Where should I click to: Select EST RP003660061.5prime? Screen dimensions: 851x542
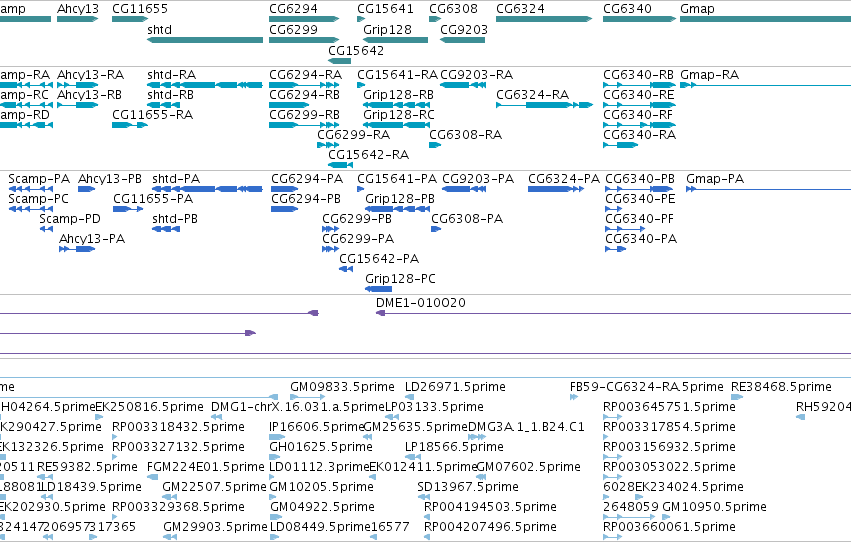click(669, 527)
